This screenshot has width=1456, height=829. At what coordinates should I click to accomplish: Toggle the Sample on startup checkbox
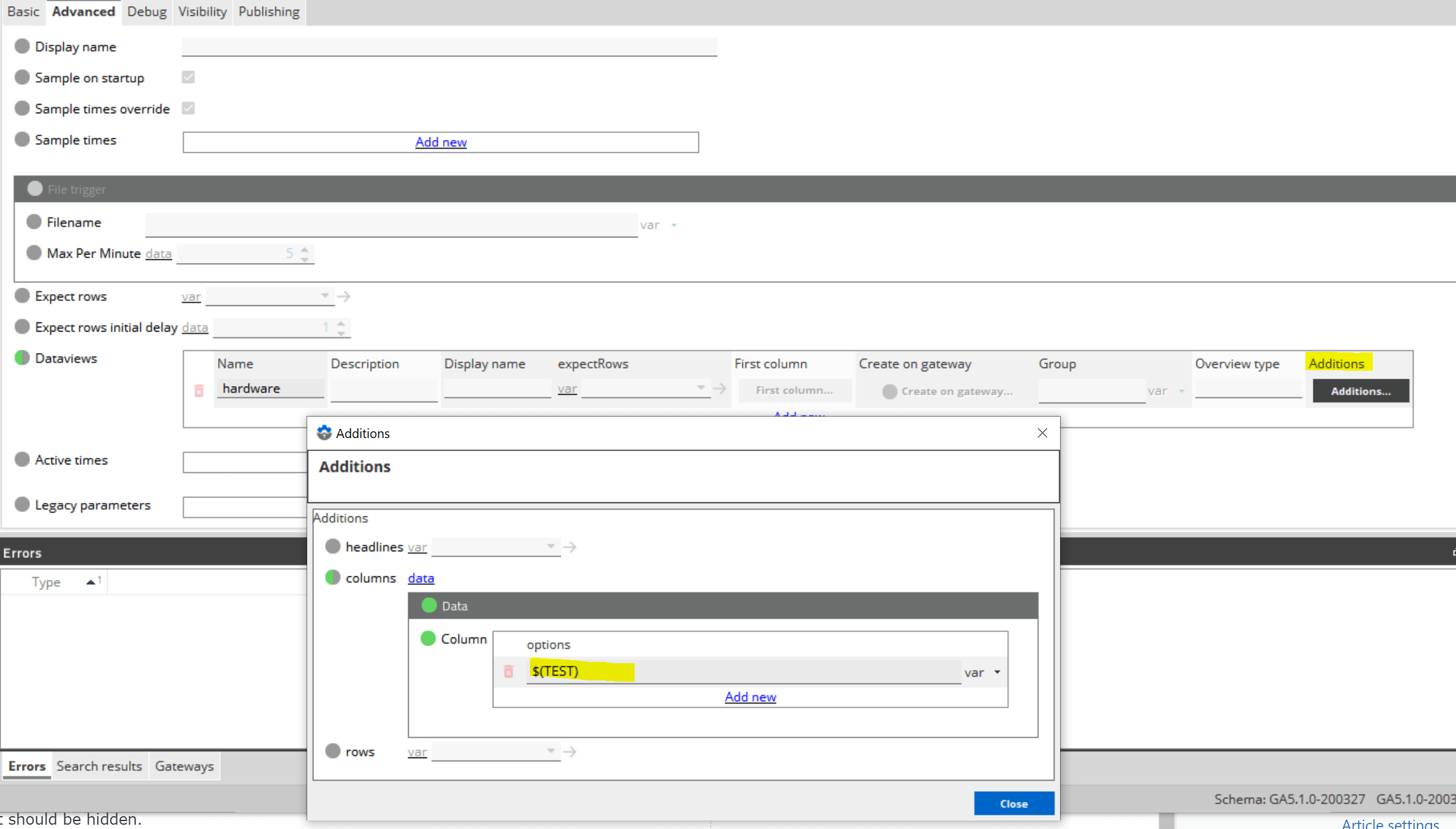coord(189,77)
